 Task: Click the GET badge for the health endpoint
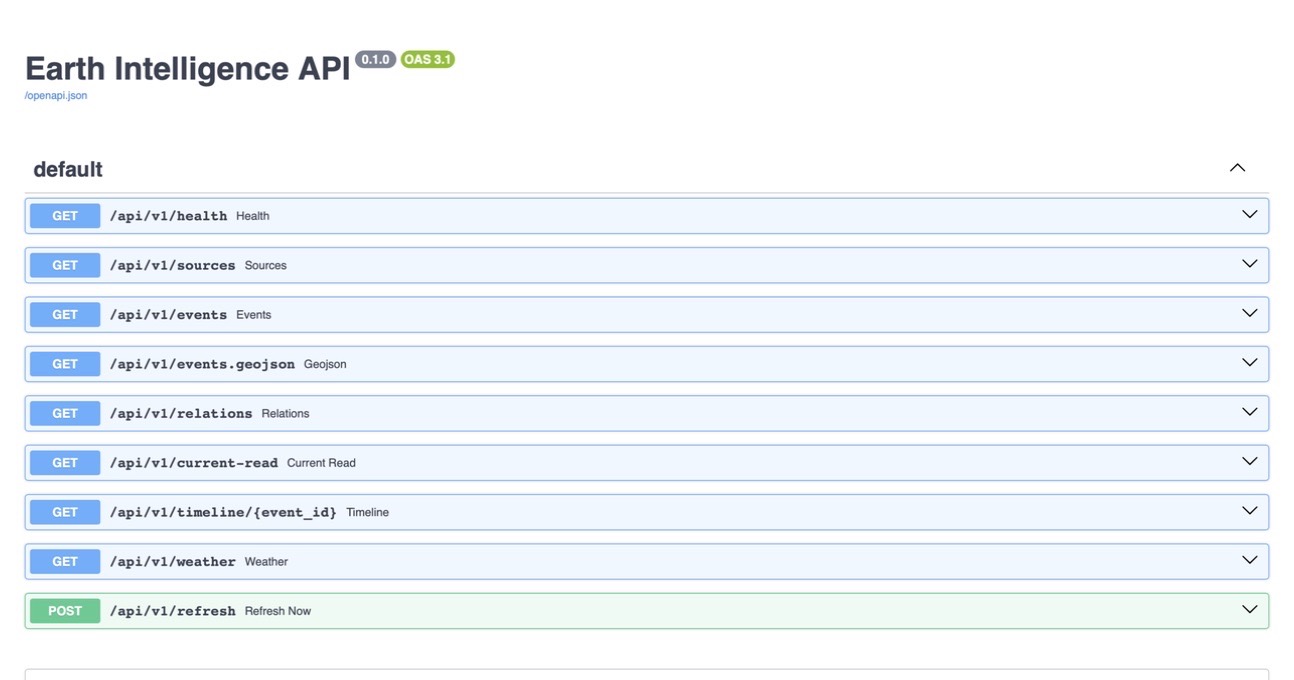[x=65, y=216]
